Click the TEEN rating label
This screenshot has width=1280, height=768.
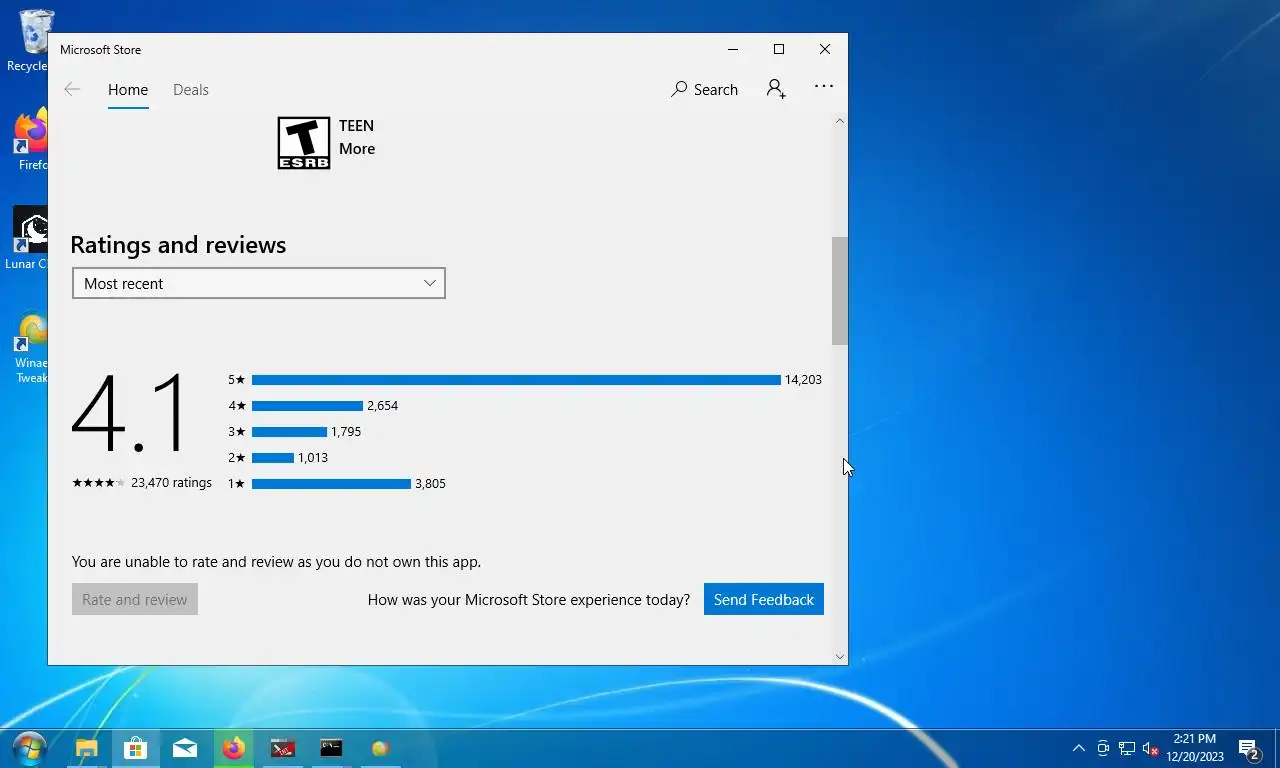click(356, 125)
